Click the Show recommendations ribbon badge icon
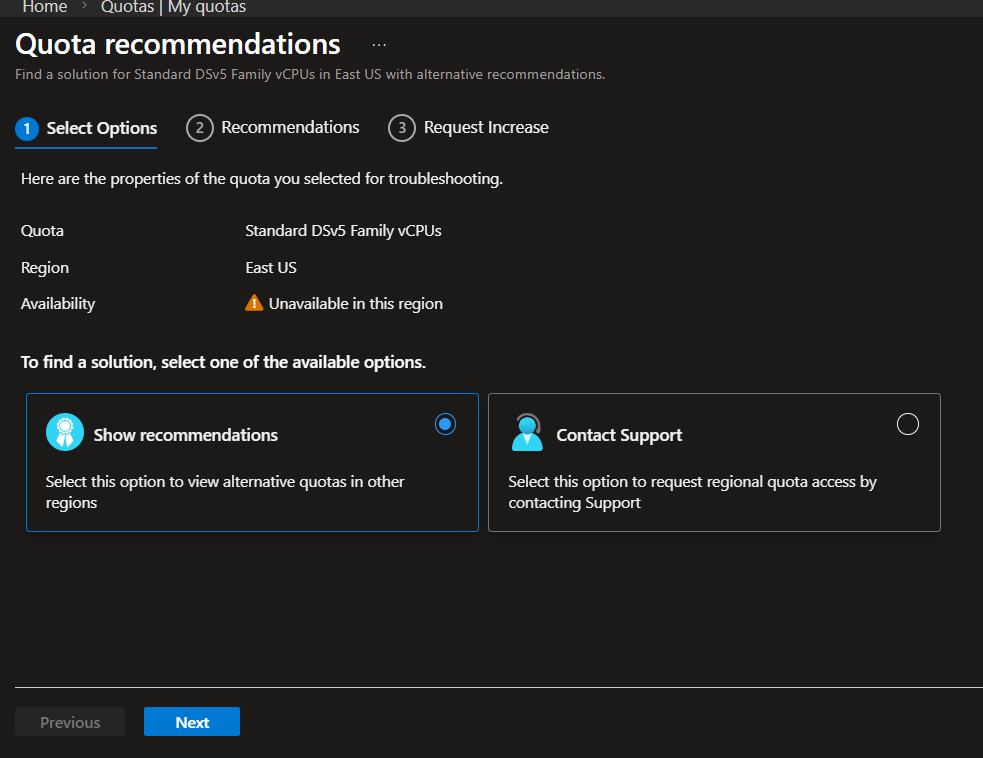Image resolution: width=983 pixels, height=758 pixels. (65, 432)
